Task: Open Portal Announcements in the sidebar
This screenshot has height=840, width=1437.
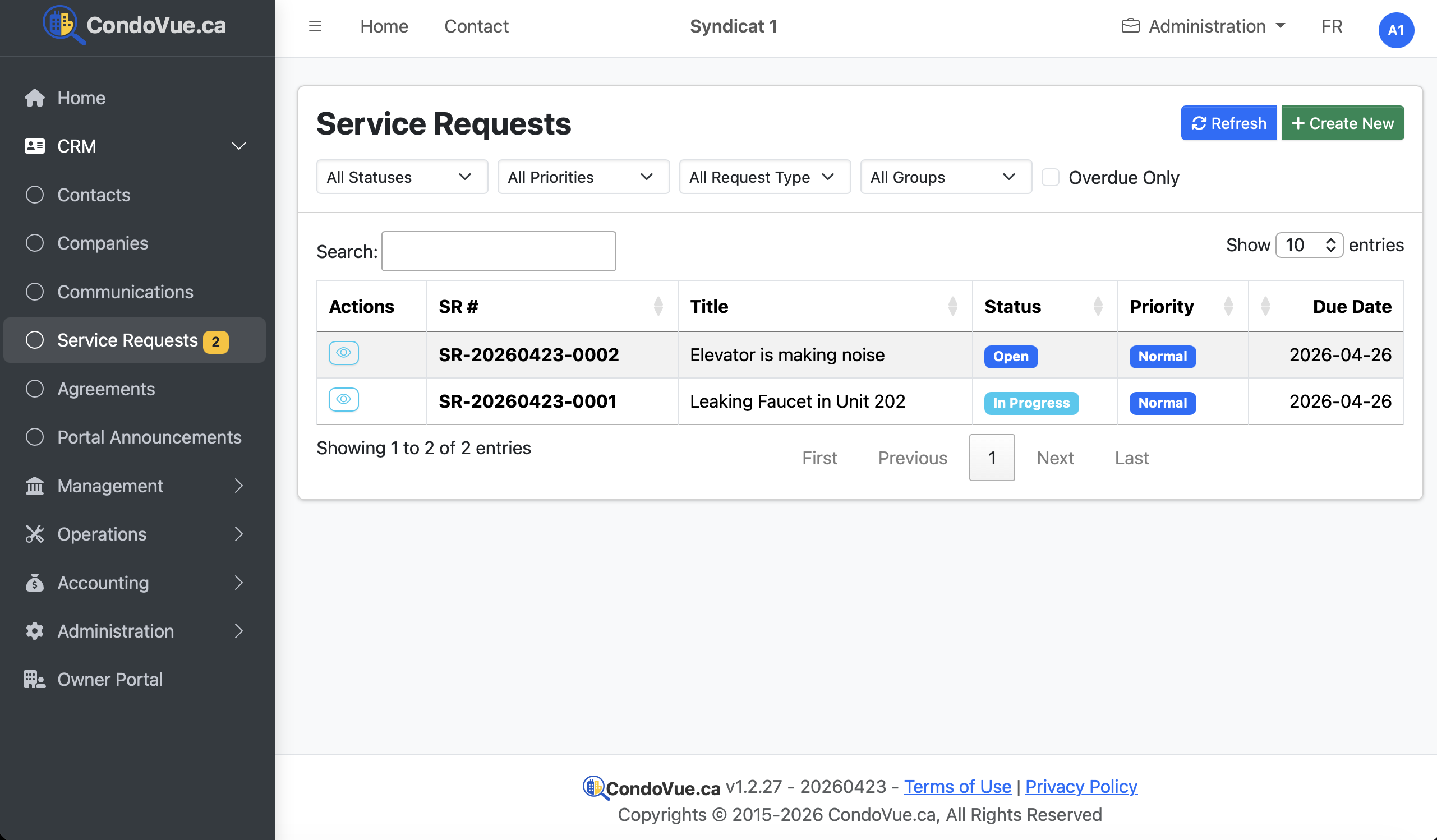Action: coord(149,437)
